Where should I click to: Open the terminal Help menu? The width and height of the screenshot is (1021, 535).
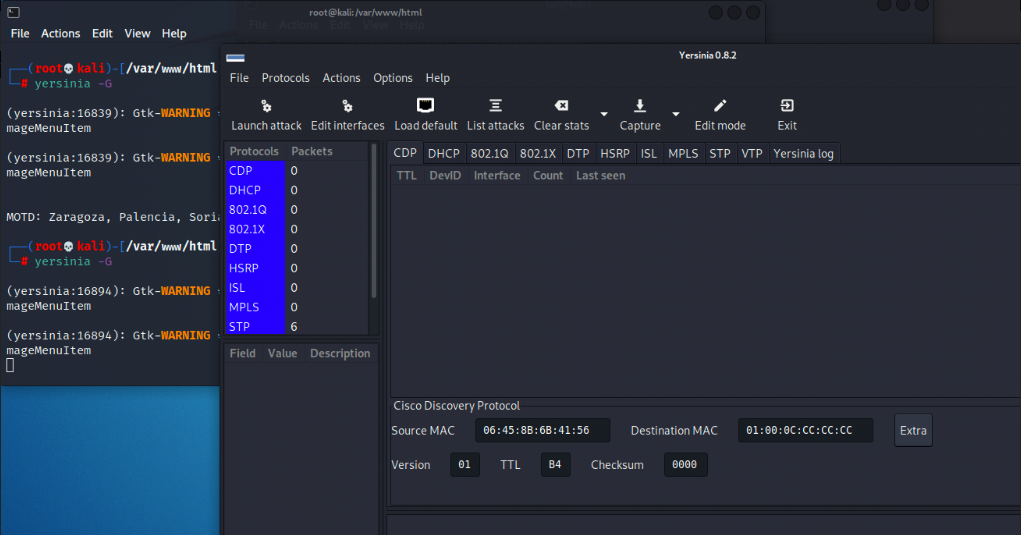pos(174,33)
